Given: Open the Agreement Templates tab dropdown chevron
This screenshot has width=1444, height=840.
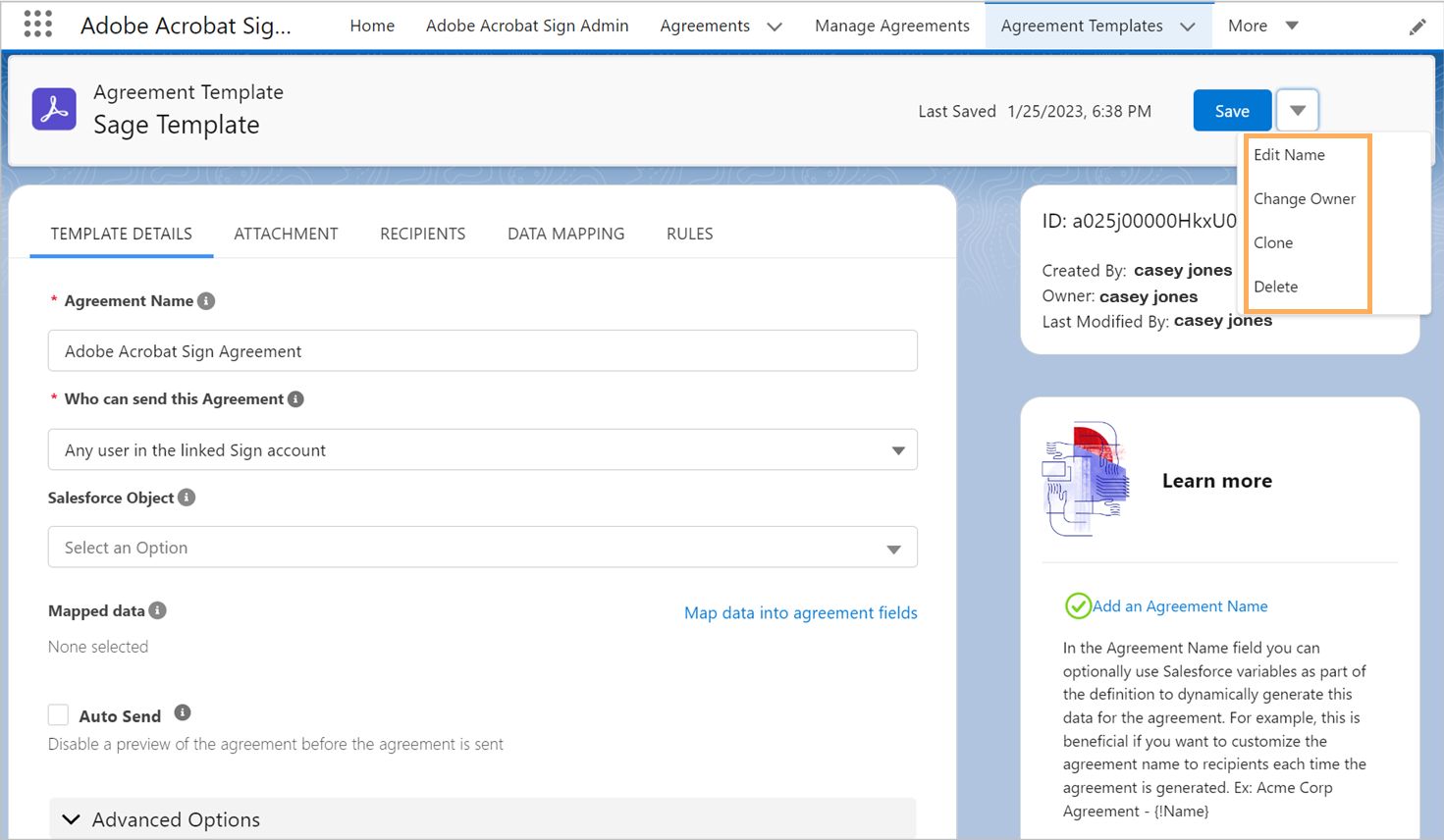Looking at the screenshot, I should 1188,26.
